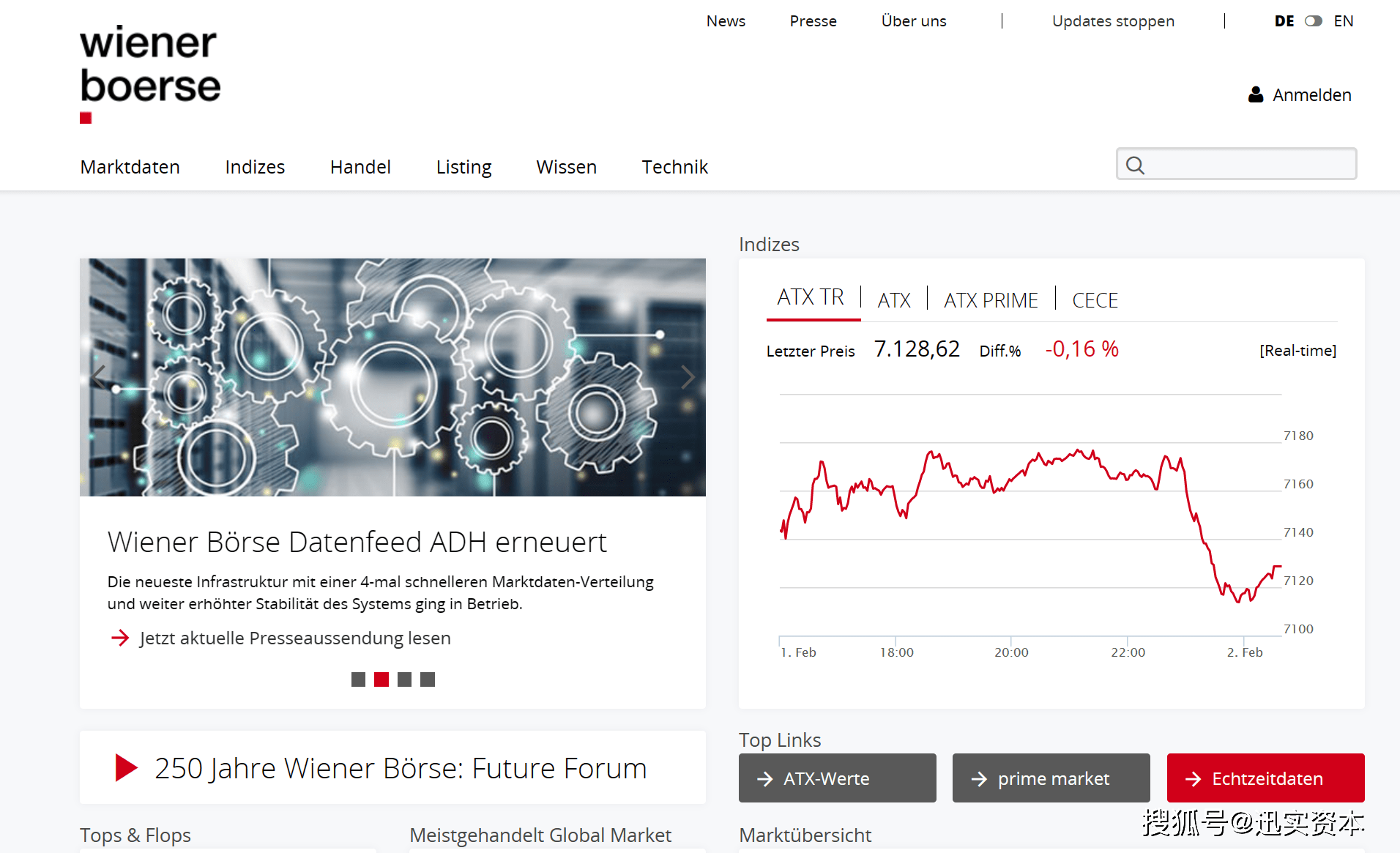The height and width of the screenshot is (853, 1400).
Task: Open the Listing menu
Action: [463, 167]
